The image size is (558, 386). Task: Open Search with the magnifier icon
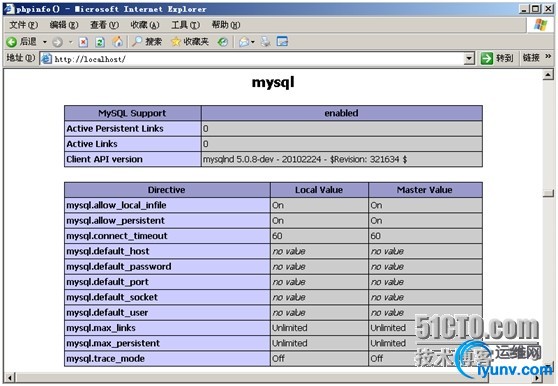137,42
